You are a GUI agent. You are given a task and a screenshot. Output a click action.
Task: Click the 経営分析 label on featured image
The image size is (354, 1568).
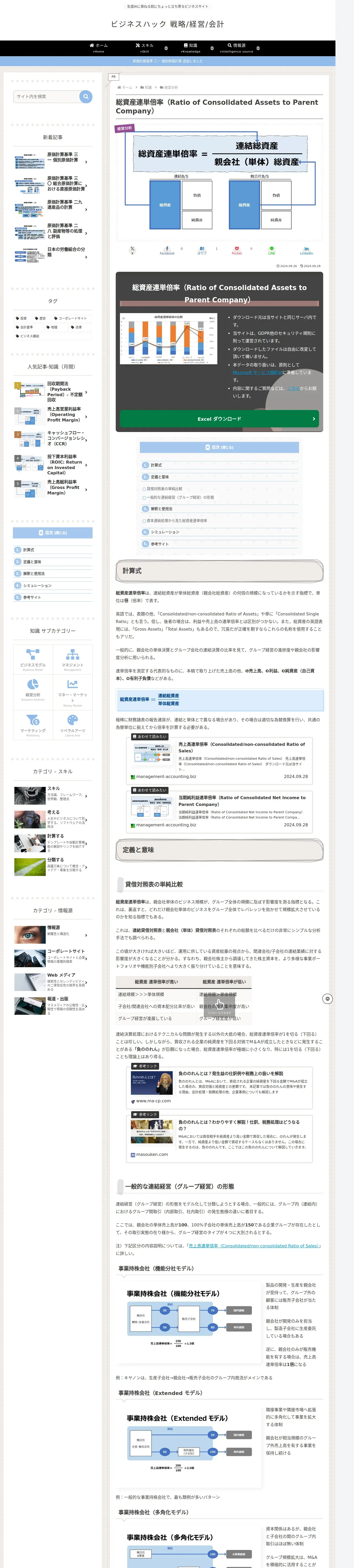(x=124, y=128)
